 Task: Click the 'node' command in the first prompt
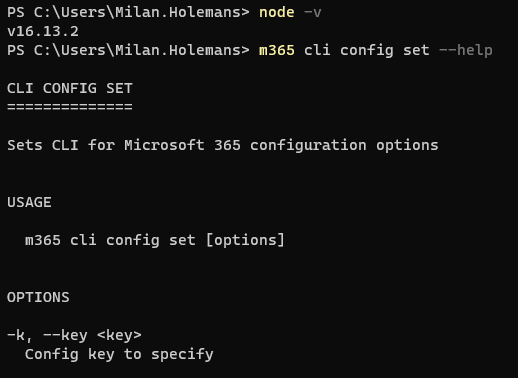point(277,12)
